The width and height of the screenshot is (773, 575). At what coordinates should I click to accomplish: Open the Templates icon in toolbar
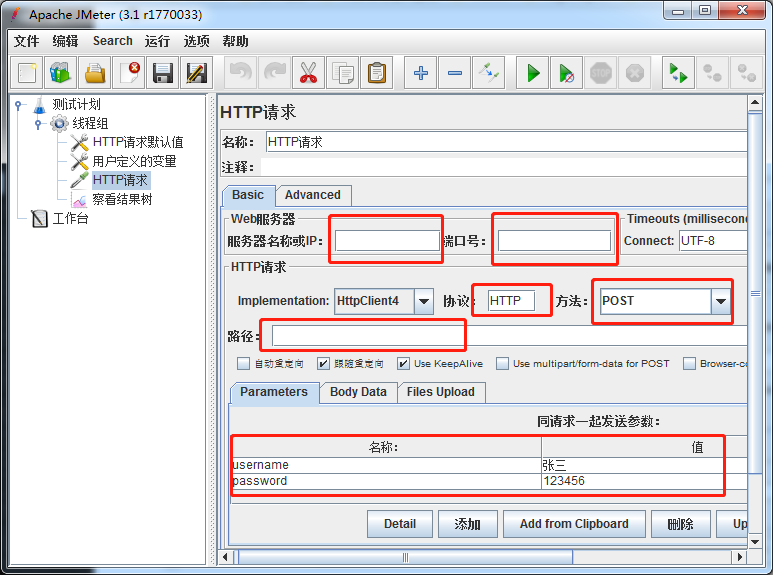point(61,73)
